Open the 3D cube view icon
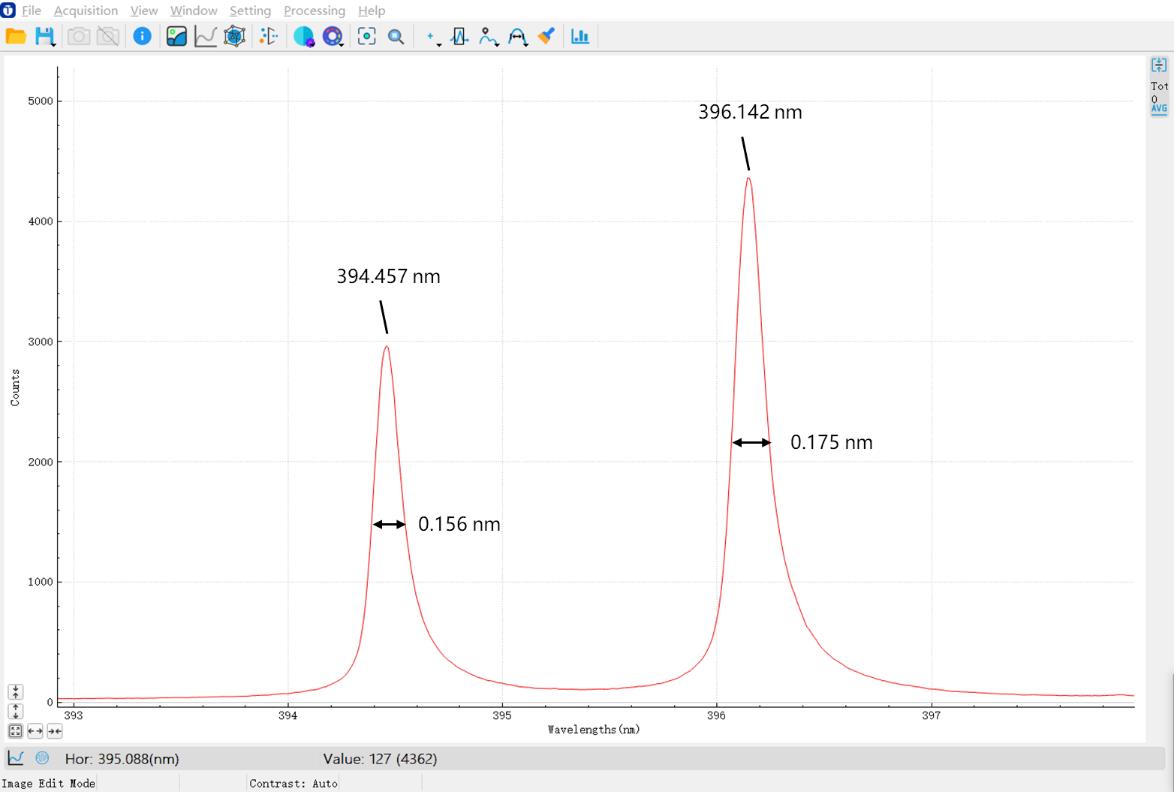 click(x=234, y=37)
